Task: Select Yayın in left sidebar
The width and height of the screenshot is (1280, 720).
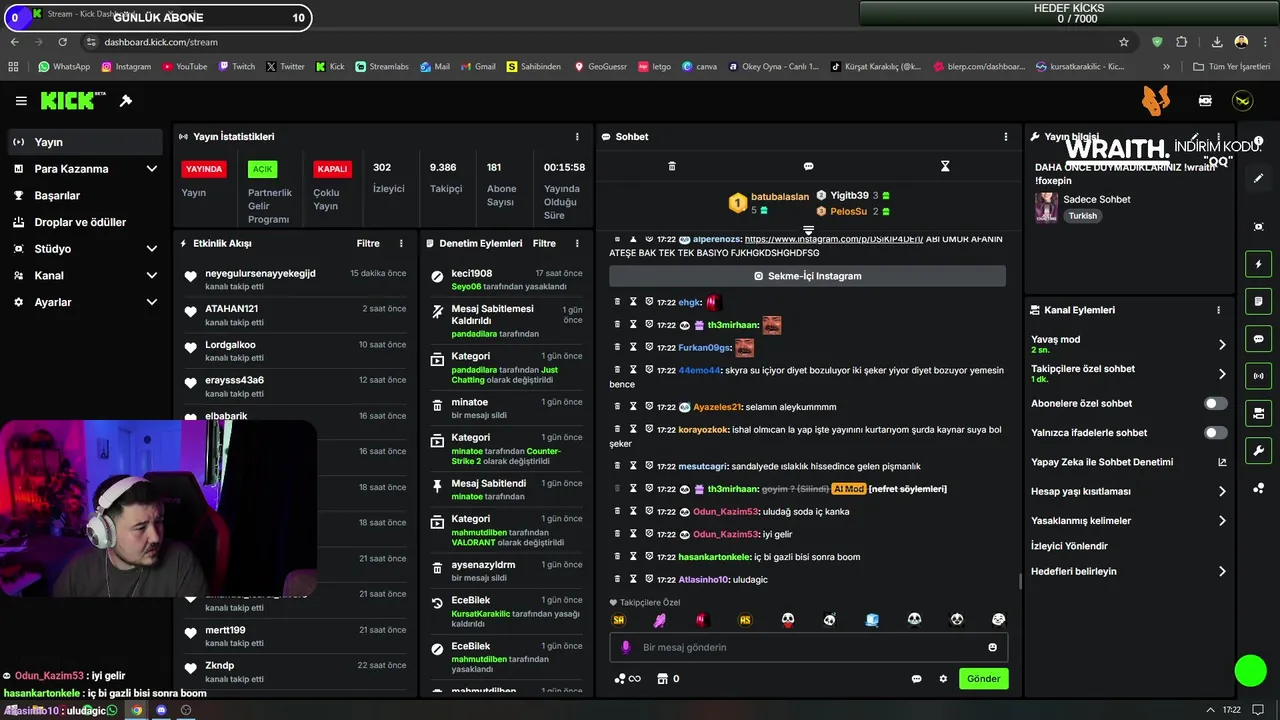Action: click(83, 142)
